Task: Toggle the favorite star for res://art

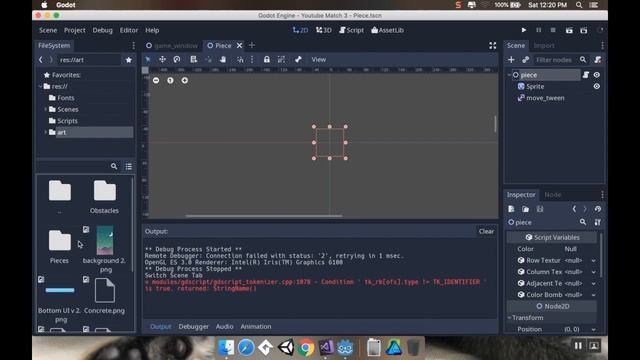Action: [129, 60]
